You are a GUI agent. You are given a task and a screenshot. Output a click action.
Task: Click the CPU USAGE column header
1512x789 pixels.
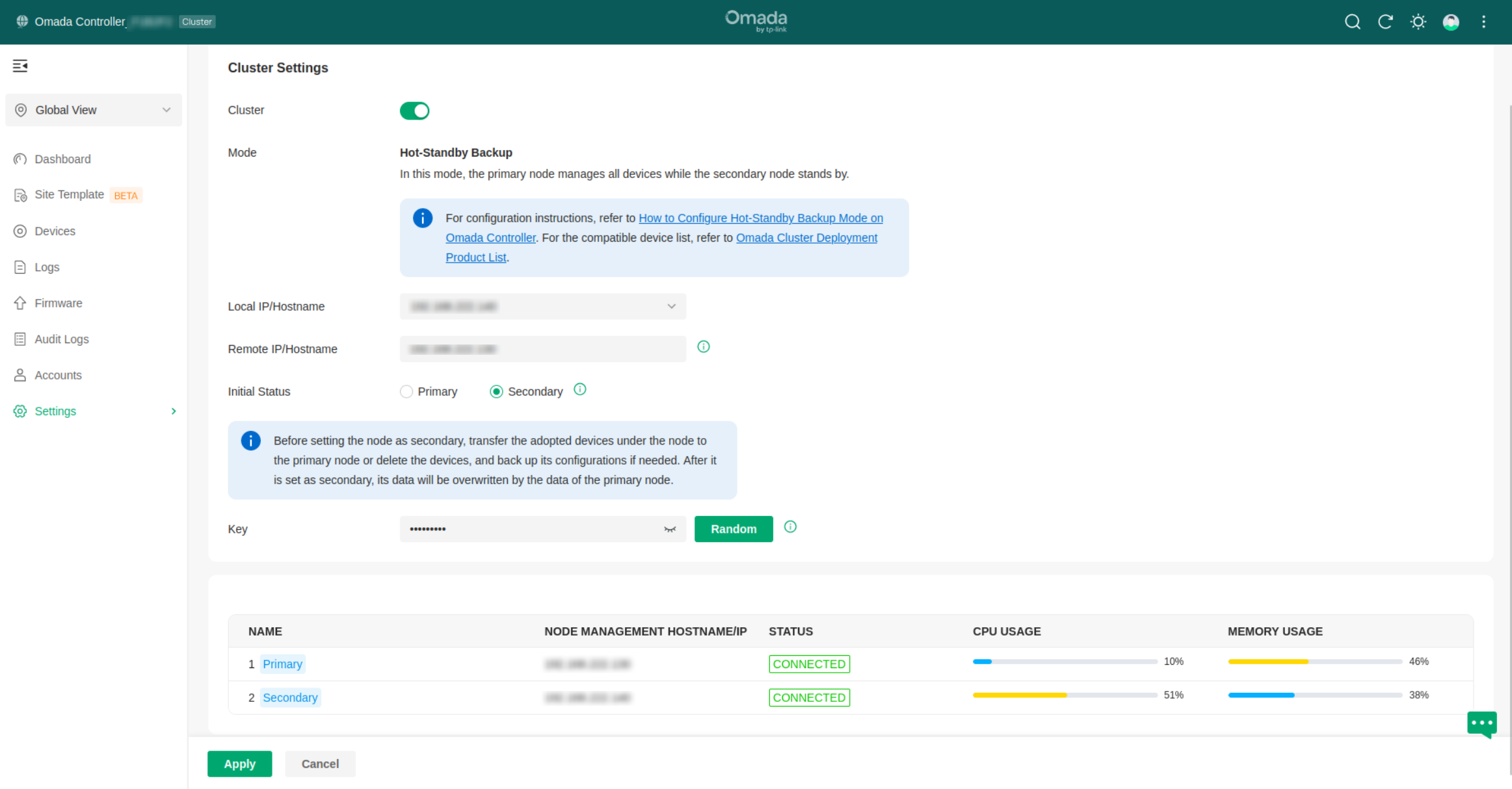click(x=1007, y=632)
